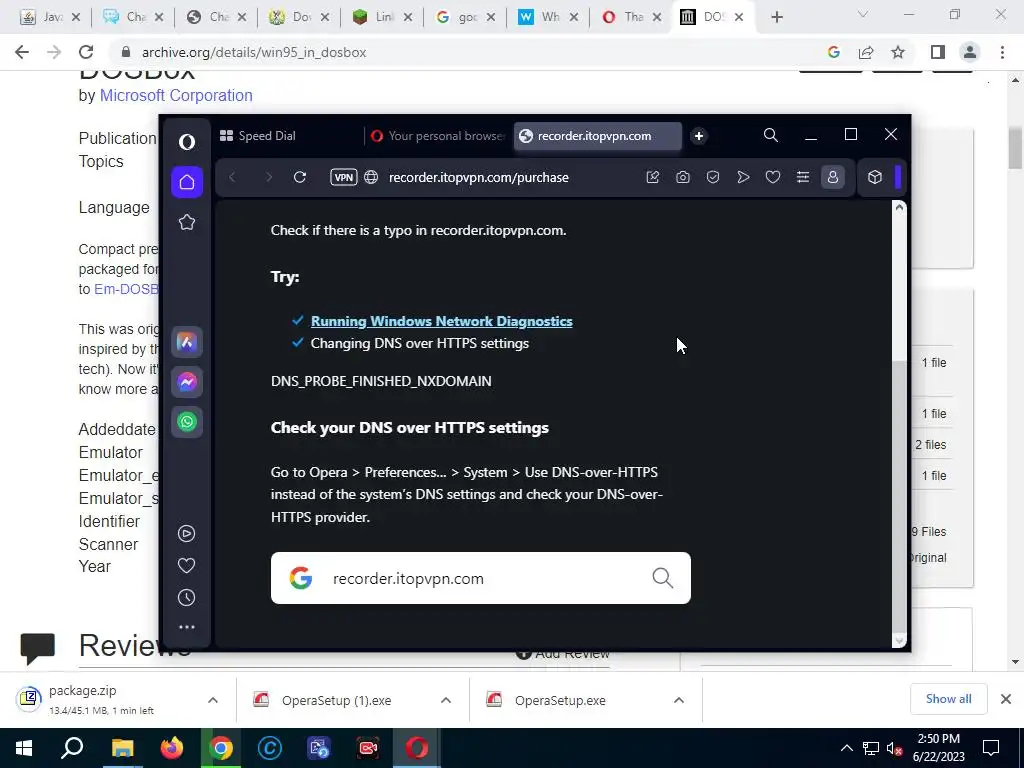
Task: Open sidebar setup three-dots menu in Opera
Action: [x=186, y=627]
